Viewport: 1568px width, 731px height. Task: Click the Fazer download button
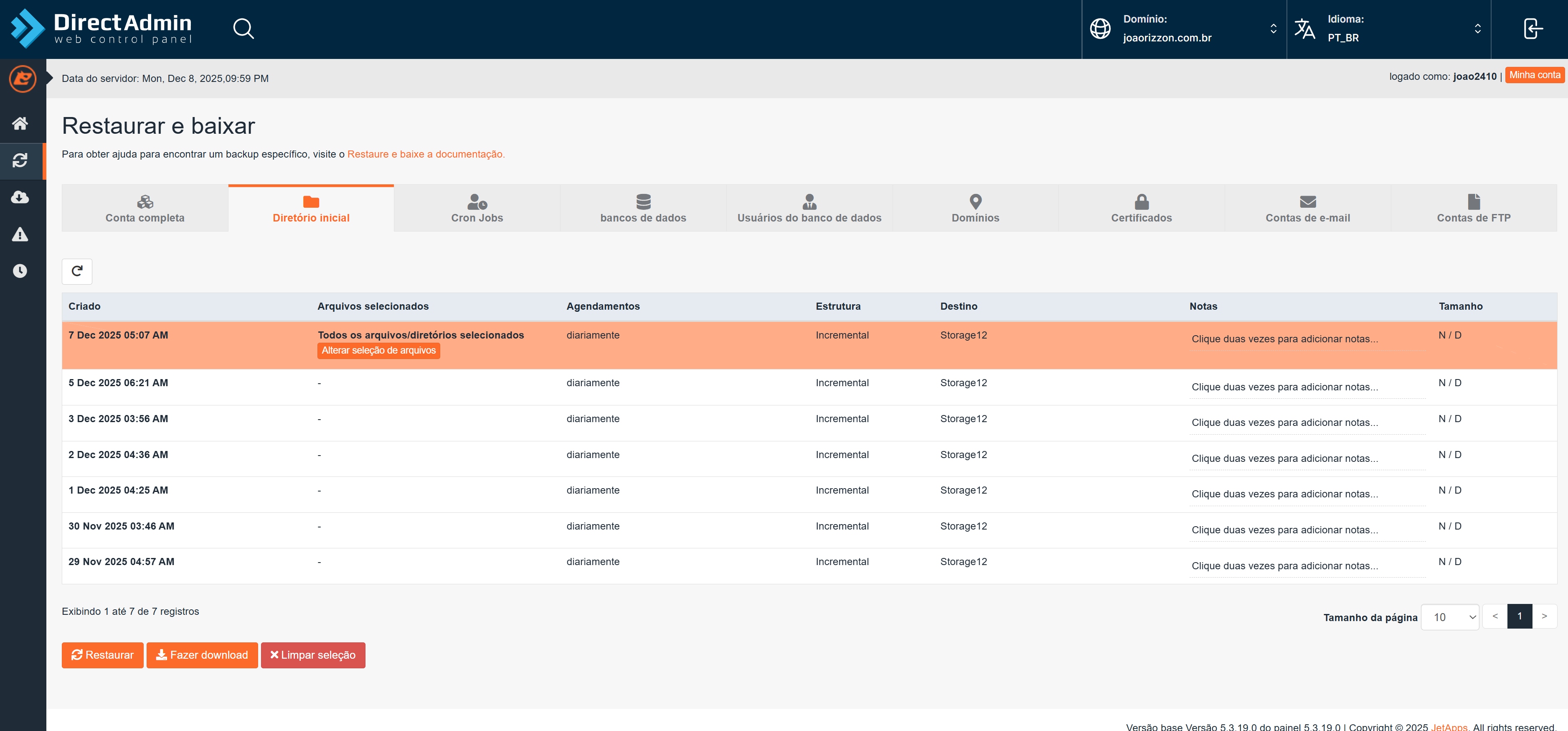[202, 655]
